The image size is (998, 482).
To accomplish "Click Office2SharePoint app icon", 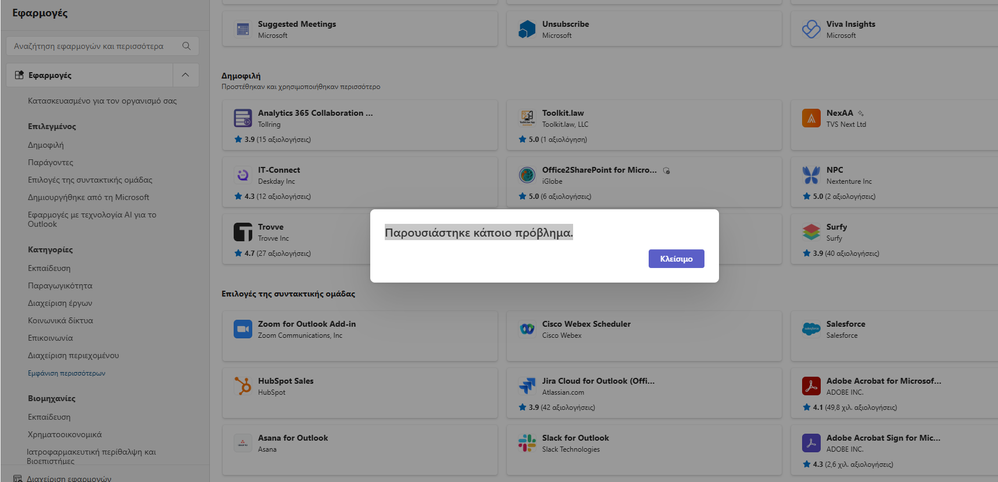I will pyautogui.click(x=527, y=174).
